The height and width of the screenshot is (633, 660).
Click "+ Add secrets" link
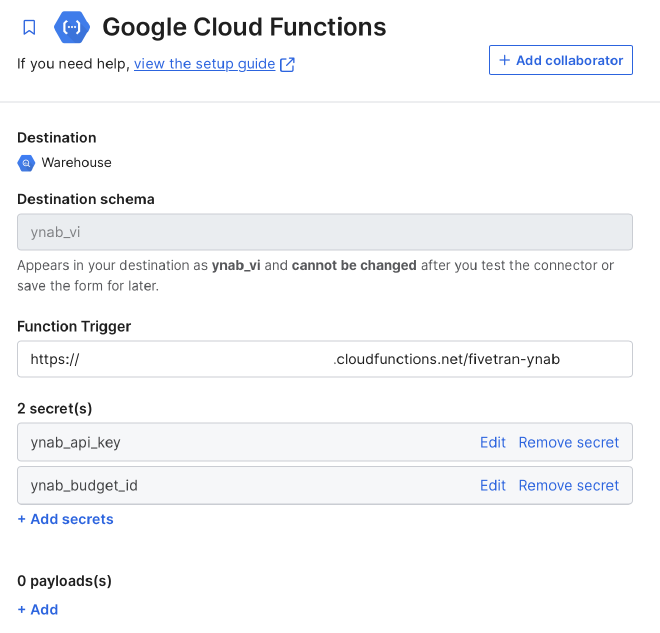[x=66, y=519]
